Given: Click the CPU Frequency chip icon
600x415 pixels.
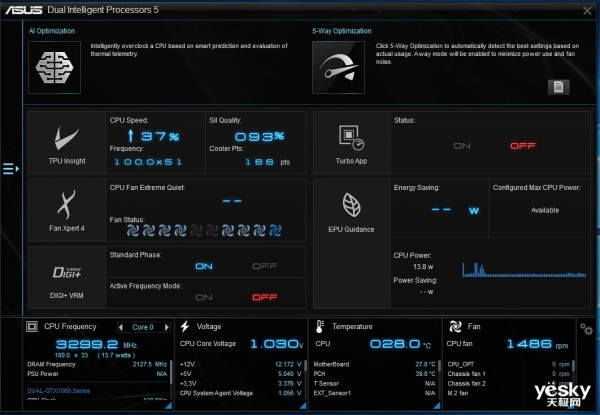Looking at the screenshot, I should click(32, 327).
